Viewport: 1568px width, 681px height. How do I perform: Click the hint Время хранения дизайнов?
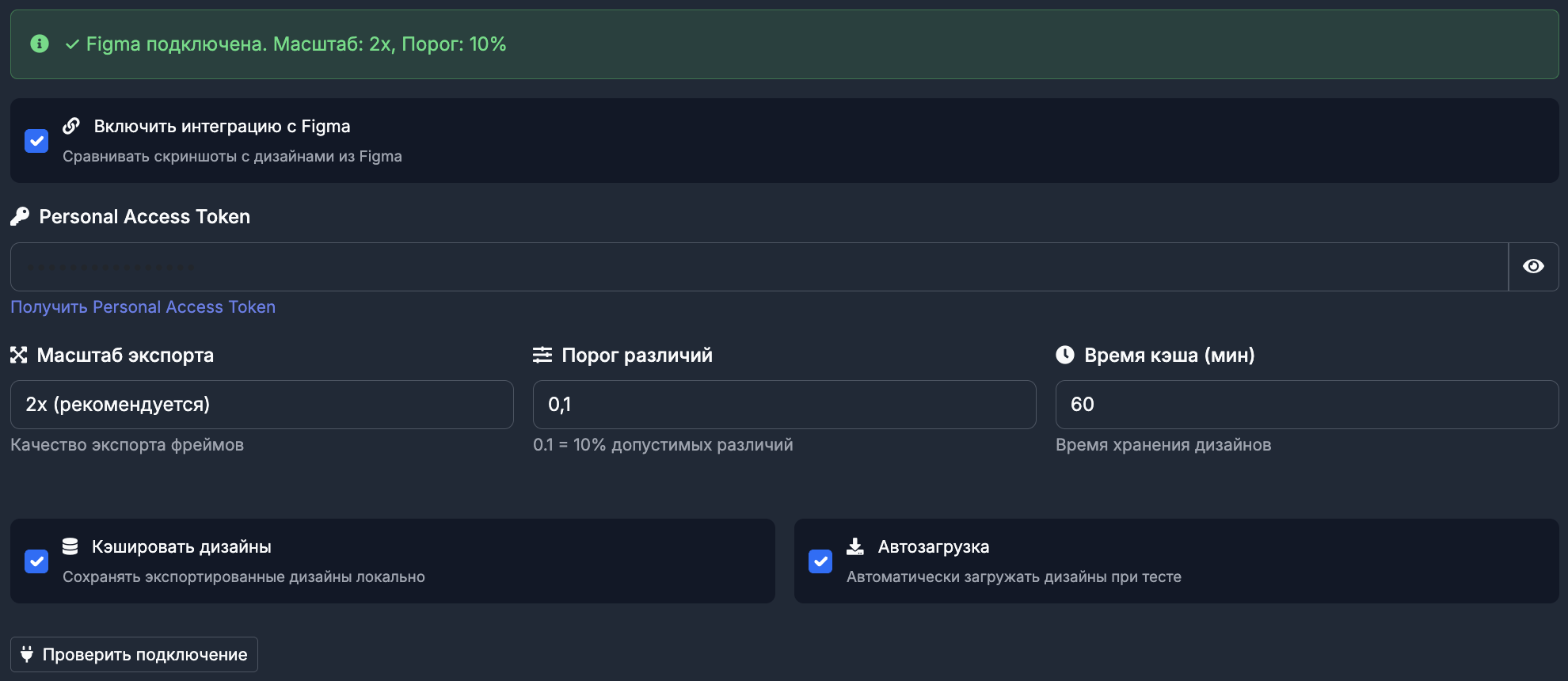[1163, 445]
